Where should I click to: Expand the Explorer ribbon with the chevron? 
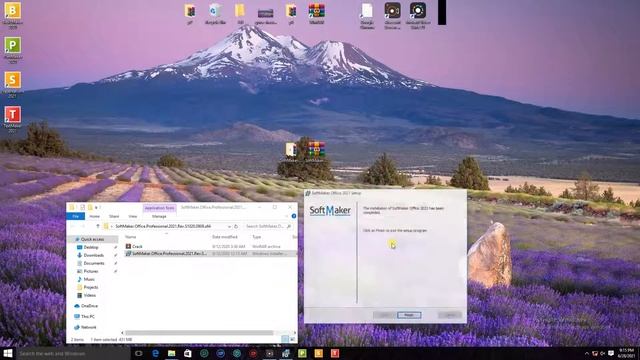tap(287, 216)
